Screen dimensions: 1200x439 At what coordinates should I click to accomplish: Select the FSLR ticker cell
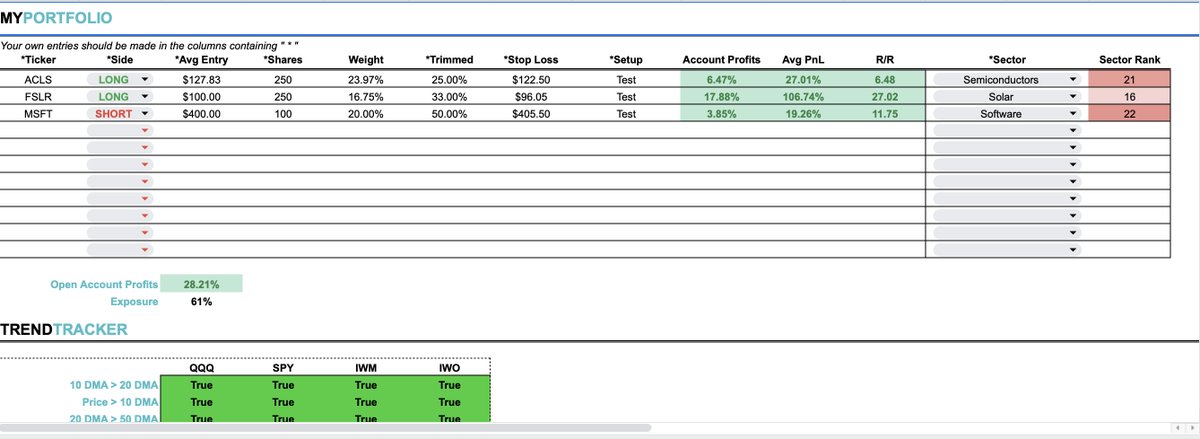tap(37, 97)
